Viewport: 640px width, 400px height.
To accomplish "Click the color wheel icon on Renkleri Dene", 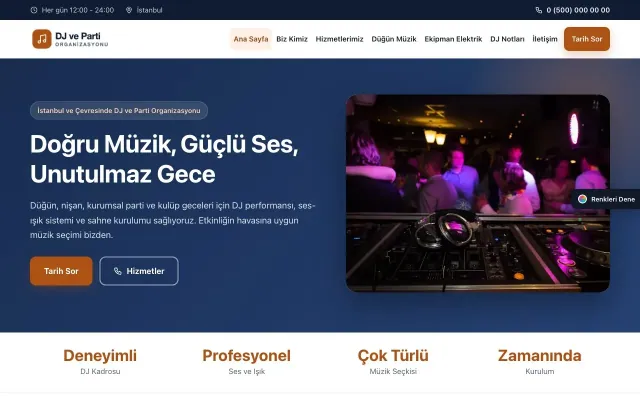I will [x=582, y=199].
